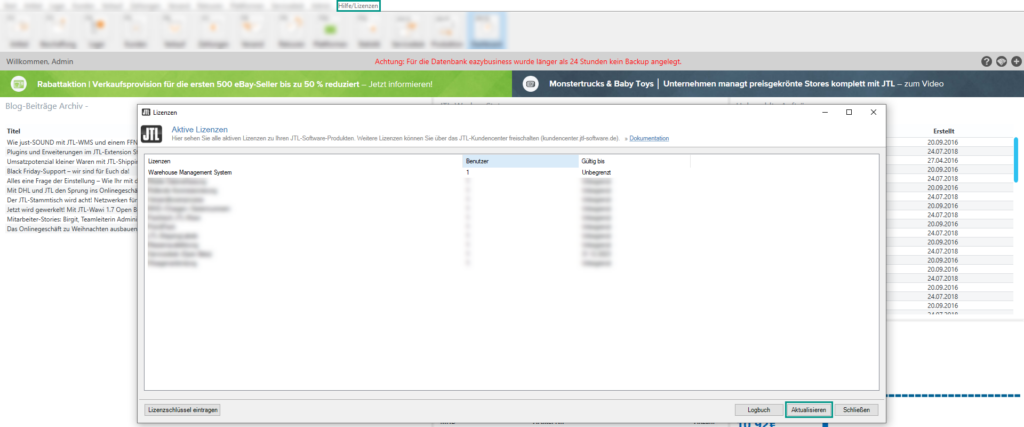Click the megaphone icon on the green banner
1024x427 pixels.
coord(19,85)
